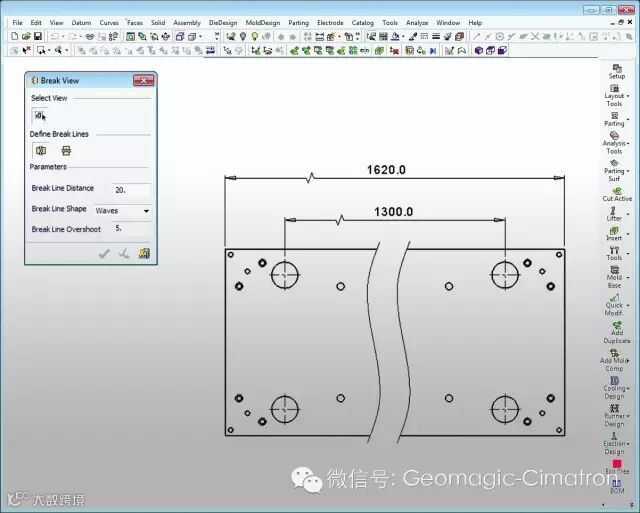
Task: Select horizontal break lines option
Action: [66, 151]
